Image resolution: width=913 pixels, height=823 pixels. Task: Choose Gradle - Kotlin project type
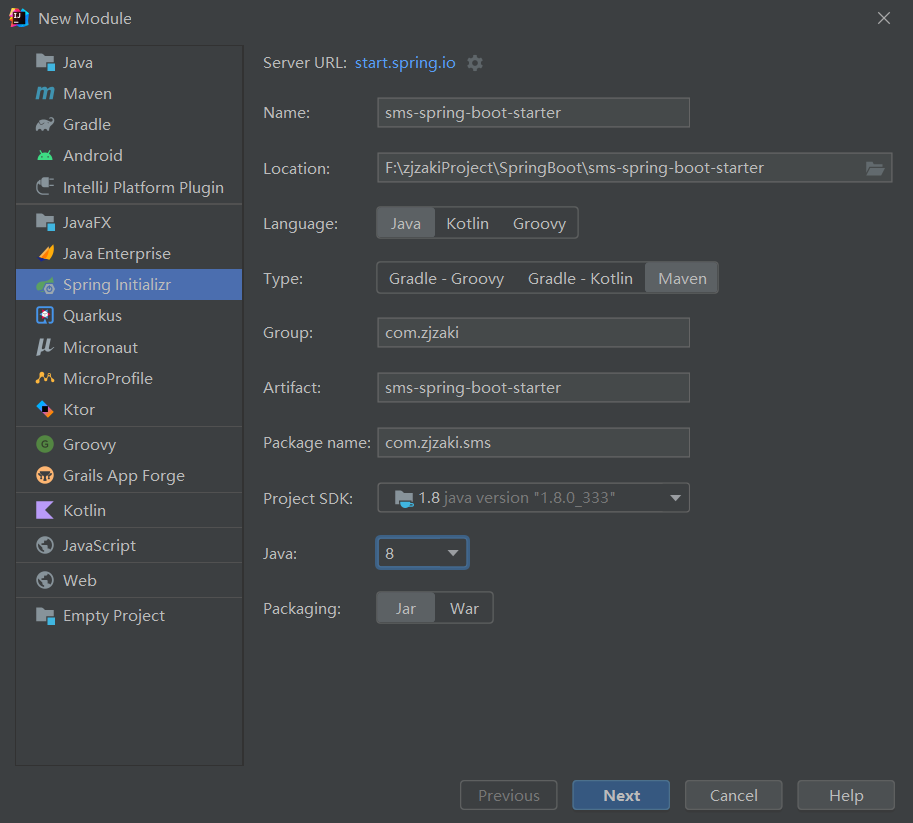(x=581, y=278)
